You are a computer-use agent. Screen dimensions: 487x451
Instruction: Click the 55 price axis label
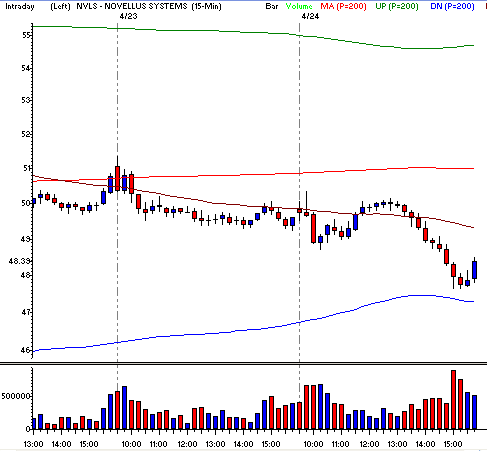[x=26, y=35]
